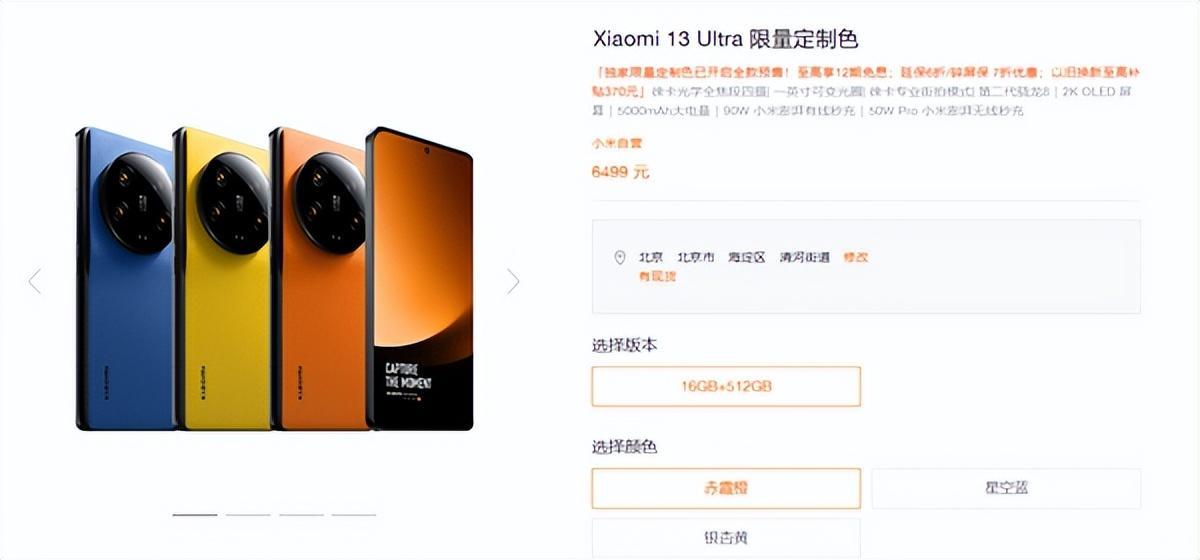
Task: Choose the 16GB+512GB version option
Action: pos(726,386)
